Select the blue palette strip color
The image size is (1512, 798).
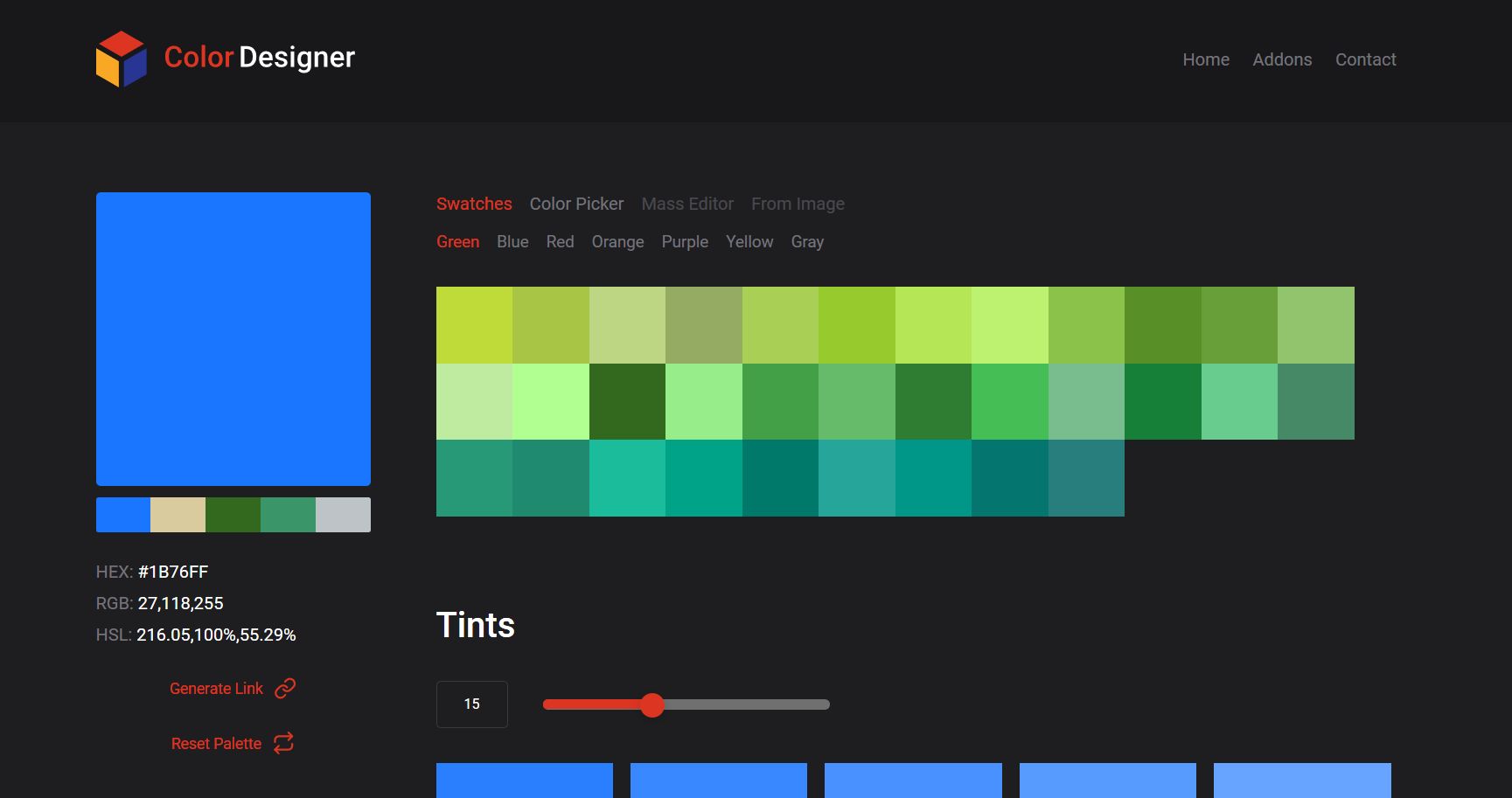pyautogui.click(x=123, y=515)
